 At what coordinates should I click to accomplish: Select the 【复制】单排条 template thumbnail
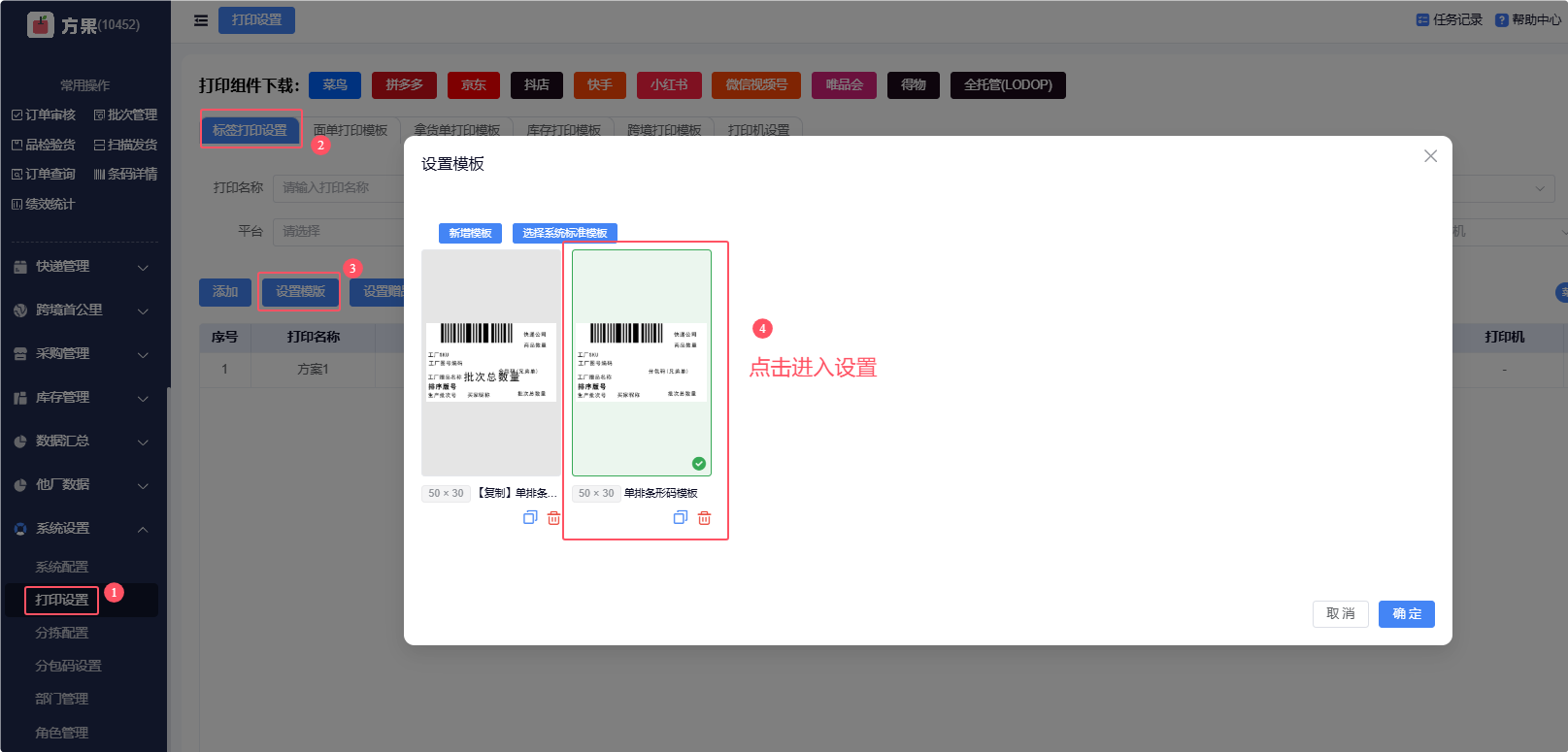click(x=491, y=363)
